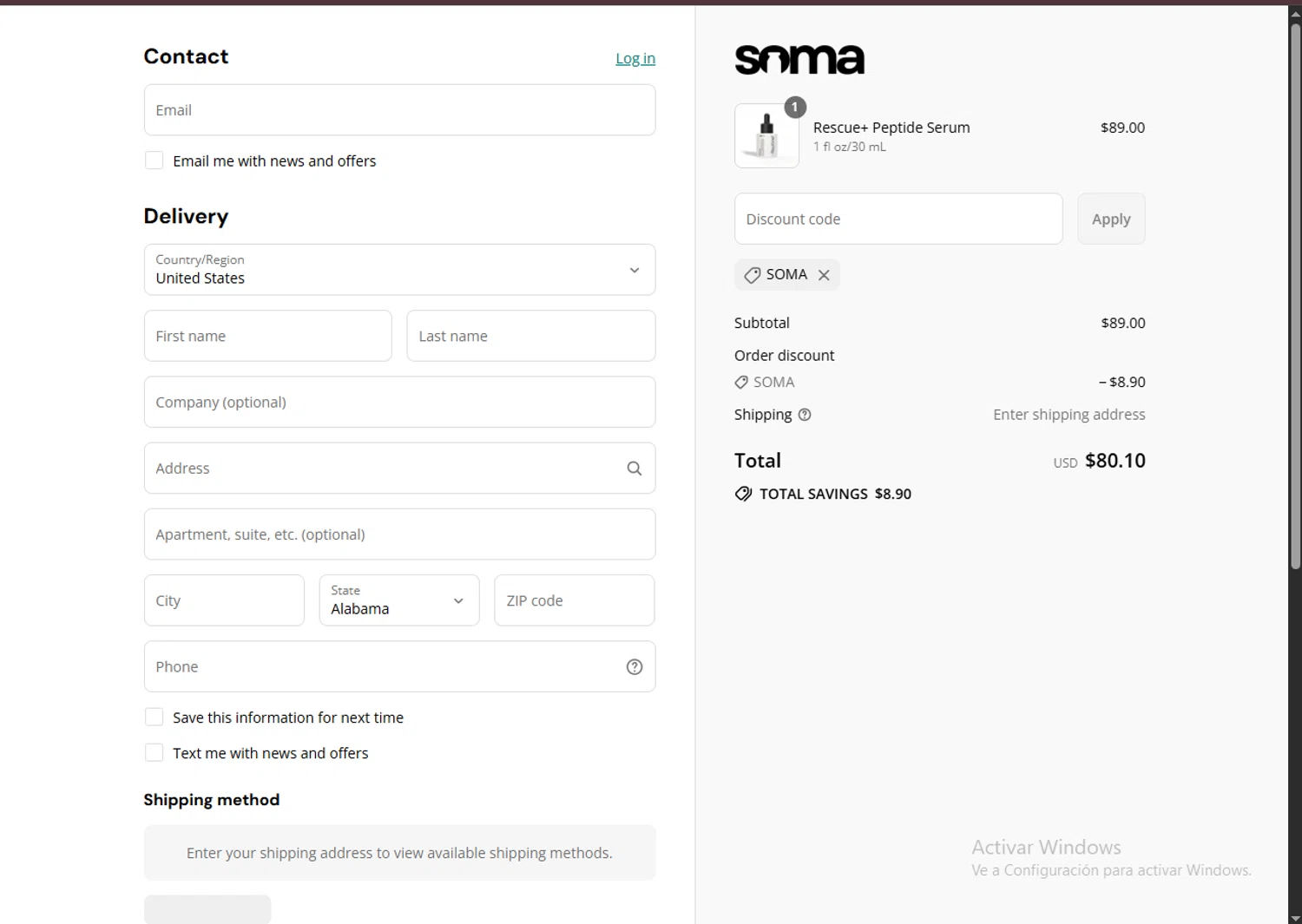The height and width of the screenshot is (924, 1302).
Task: Check Save this information for next time
Action: 154,717
